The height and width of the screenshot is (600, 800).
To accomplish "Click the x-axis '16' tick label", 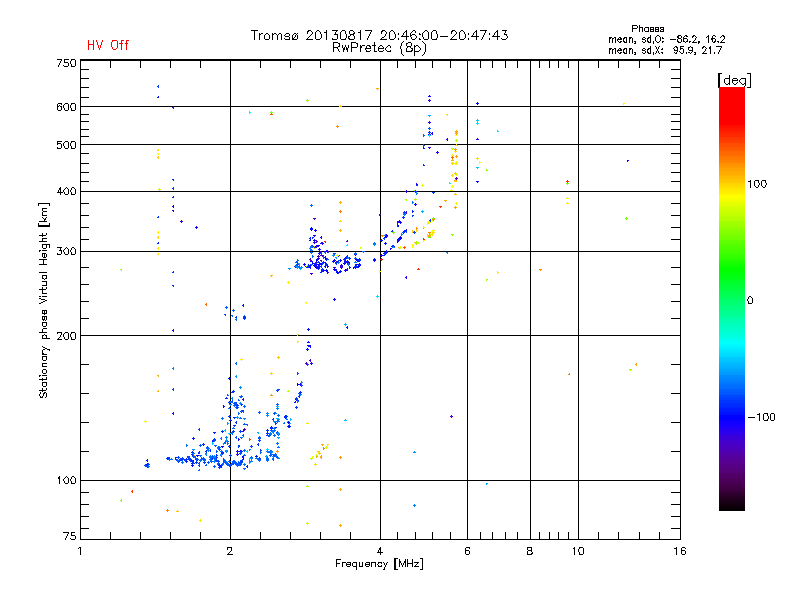I will coord(680,551).
